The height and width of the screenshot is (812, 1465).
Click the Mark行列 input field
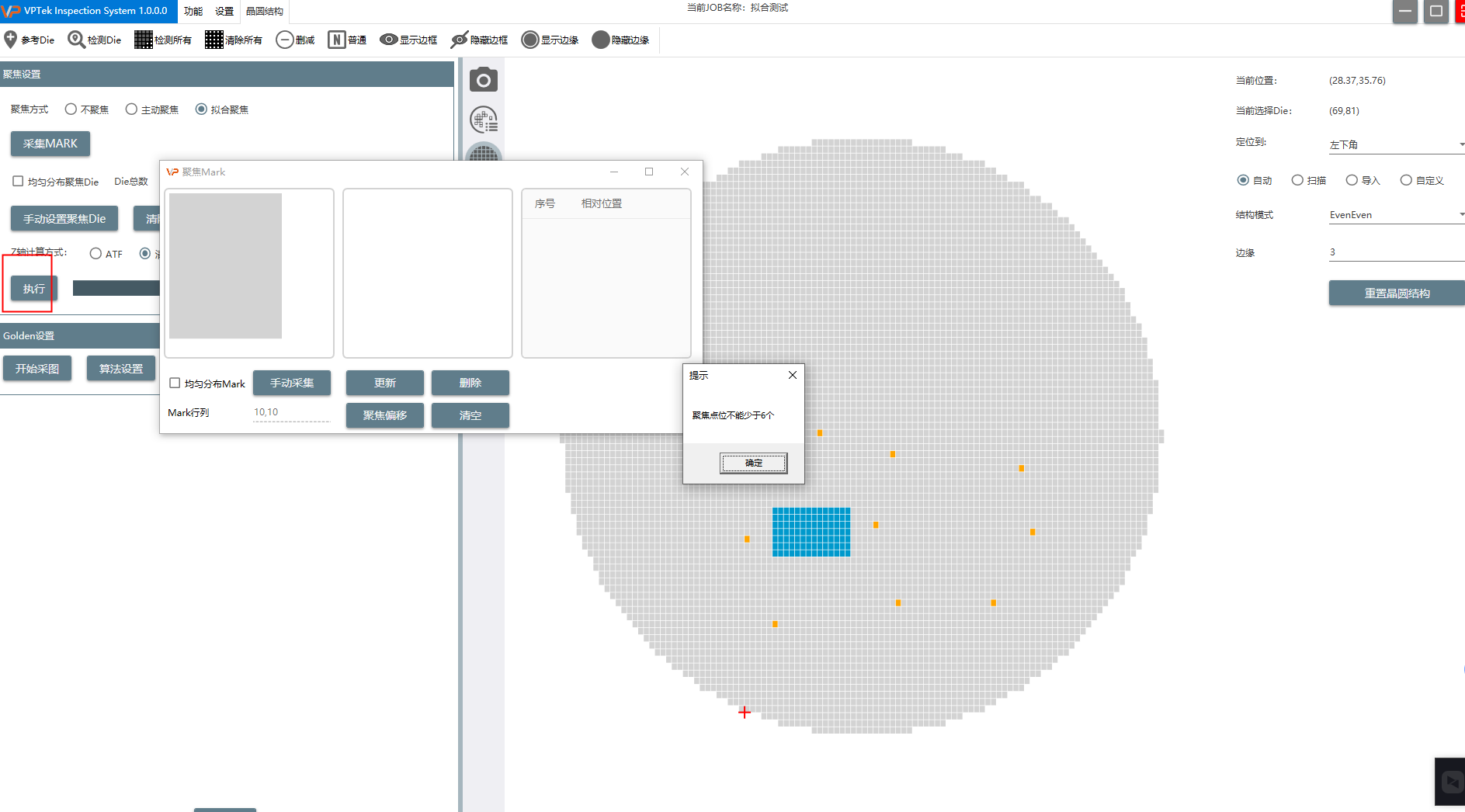291,412
